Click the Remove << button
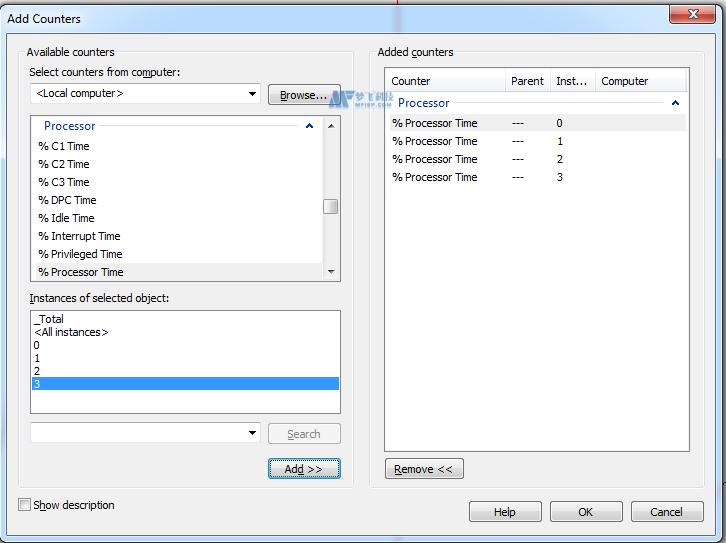The height and width of the screenshot is (543, 726). (x=424, y=469)
